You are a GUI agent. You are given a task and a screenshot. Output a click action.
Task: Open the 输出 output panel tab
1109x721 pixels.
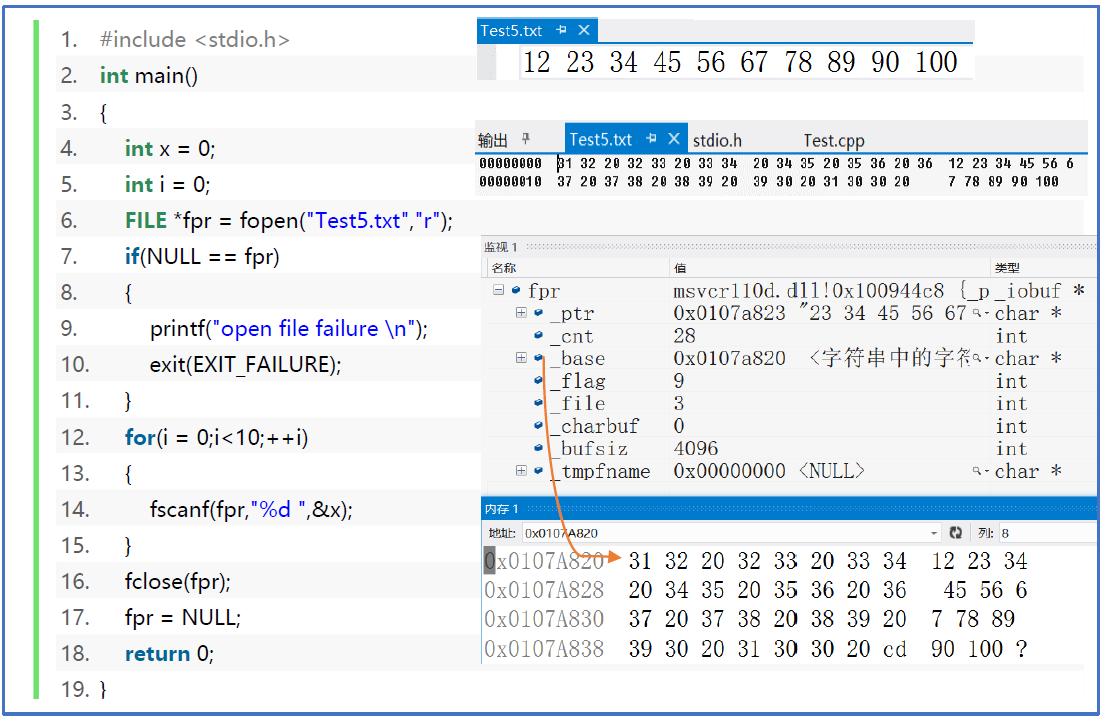tap(493, 141)
